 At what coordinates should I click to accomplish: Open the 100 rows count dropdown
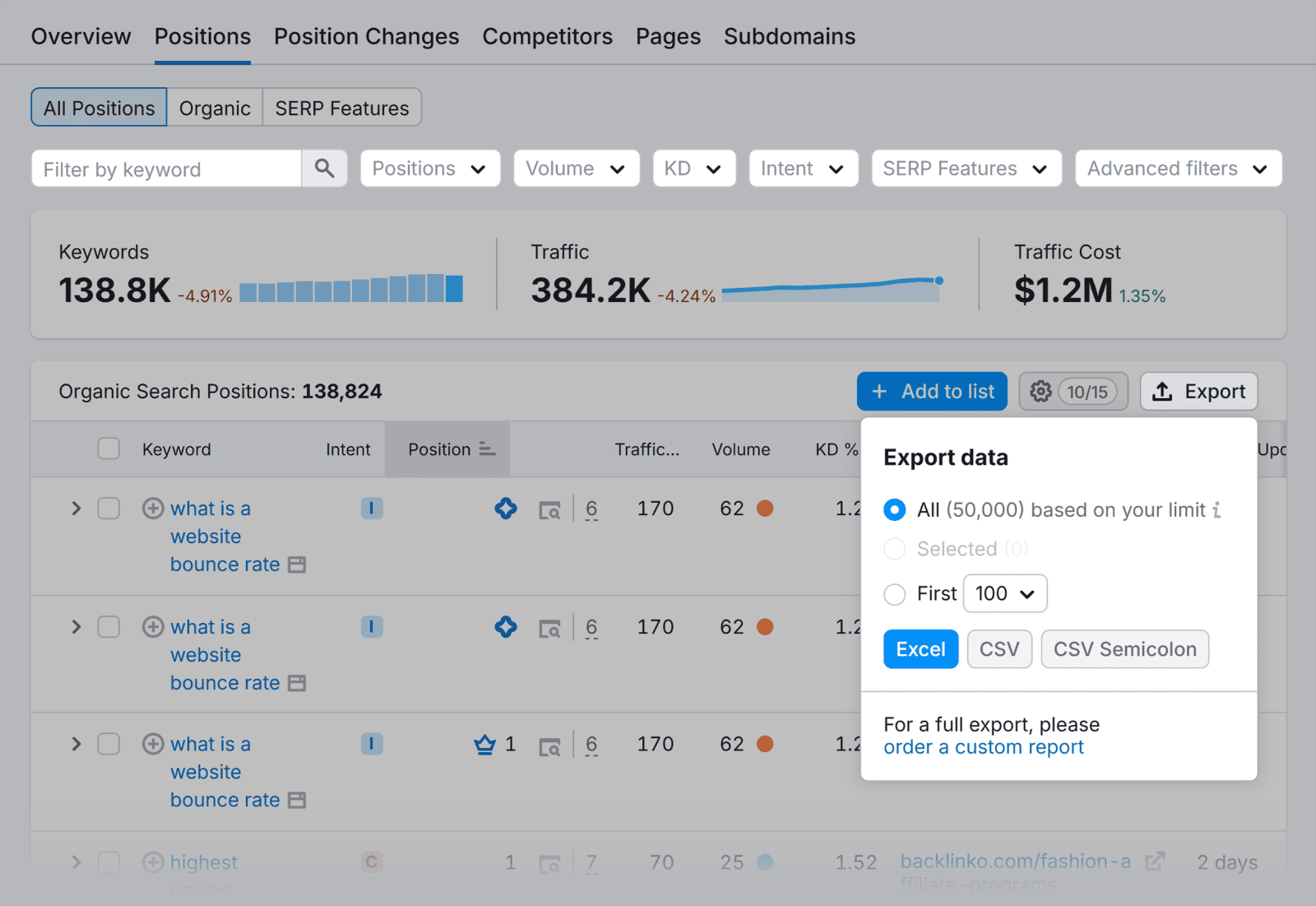pyautogui.click(x=1004, y=593)
